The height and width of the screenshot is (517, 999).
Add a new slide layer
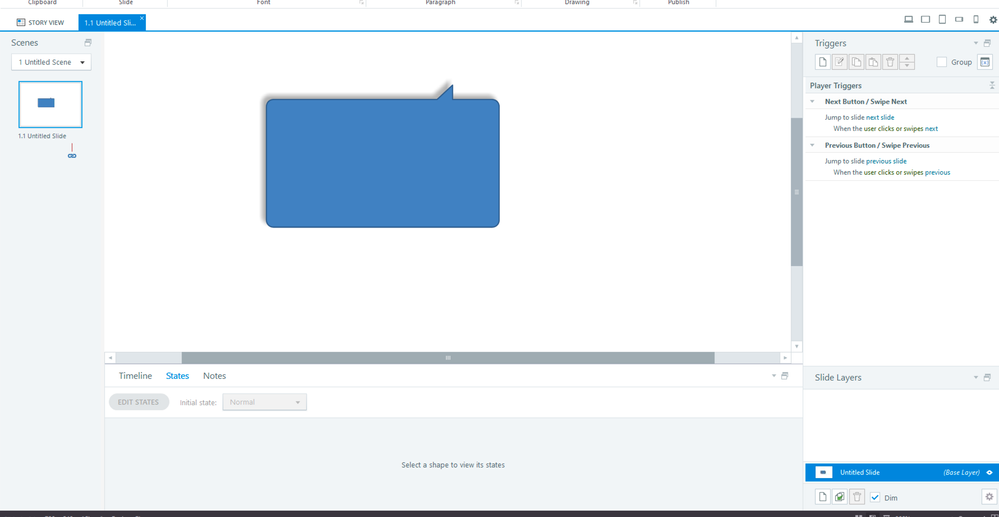(x=823, y=497)
